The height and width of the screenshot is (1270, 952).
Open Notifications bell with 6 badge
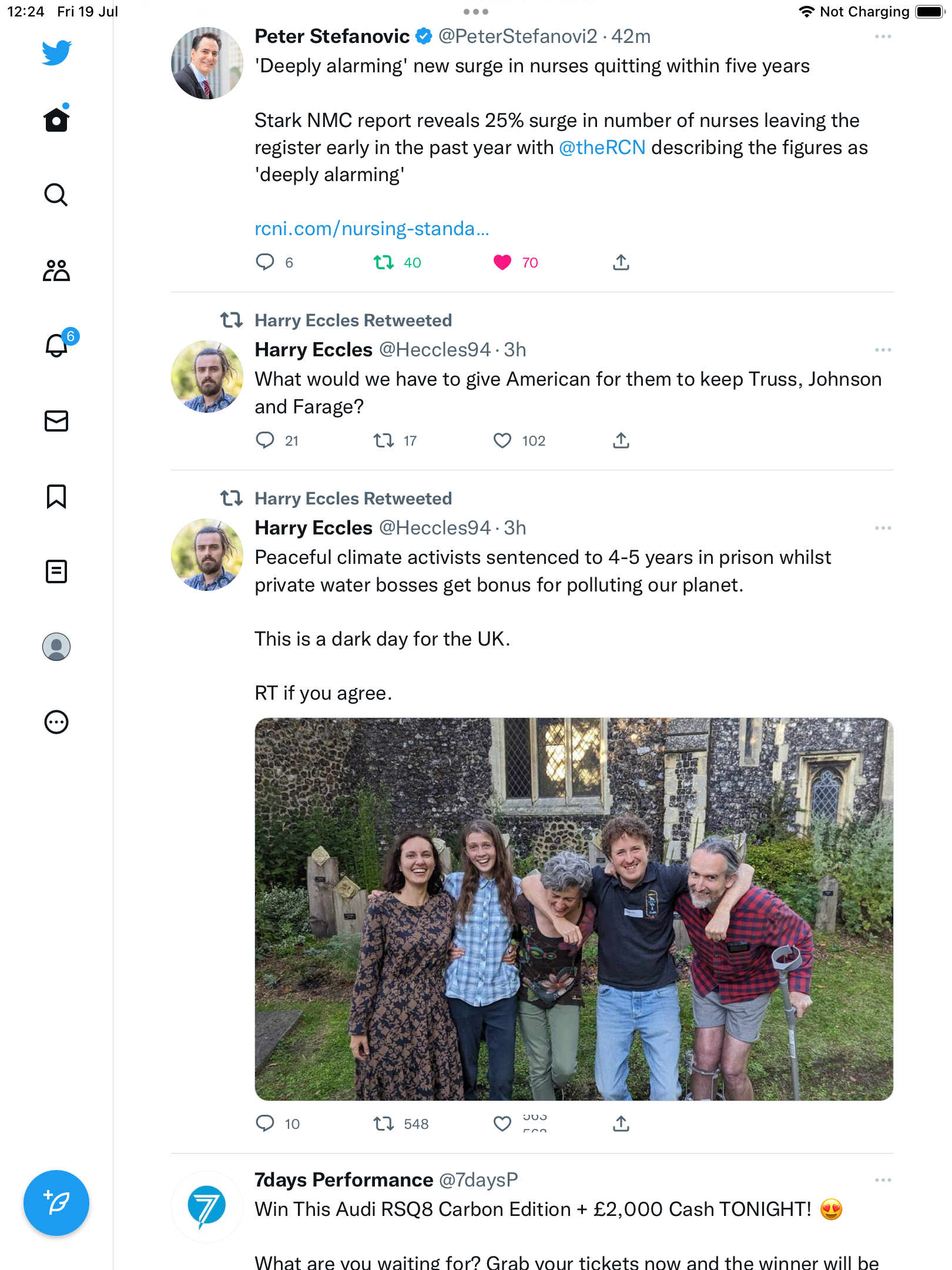coord(58,345)
